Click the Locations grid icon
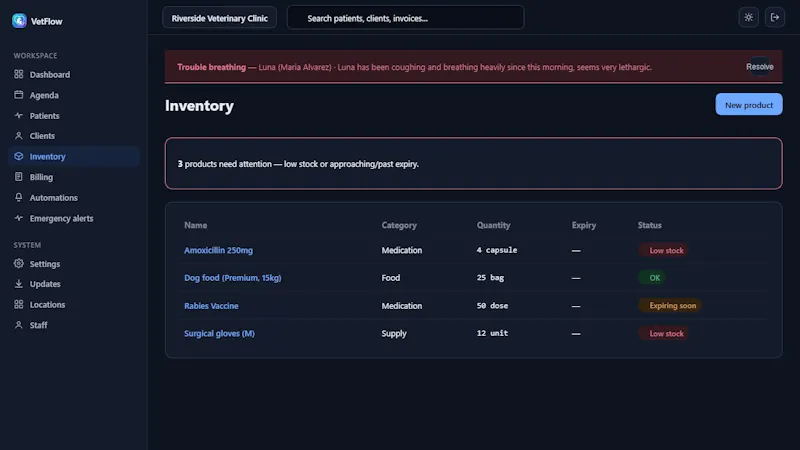 click(x=19, y=304)
